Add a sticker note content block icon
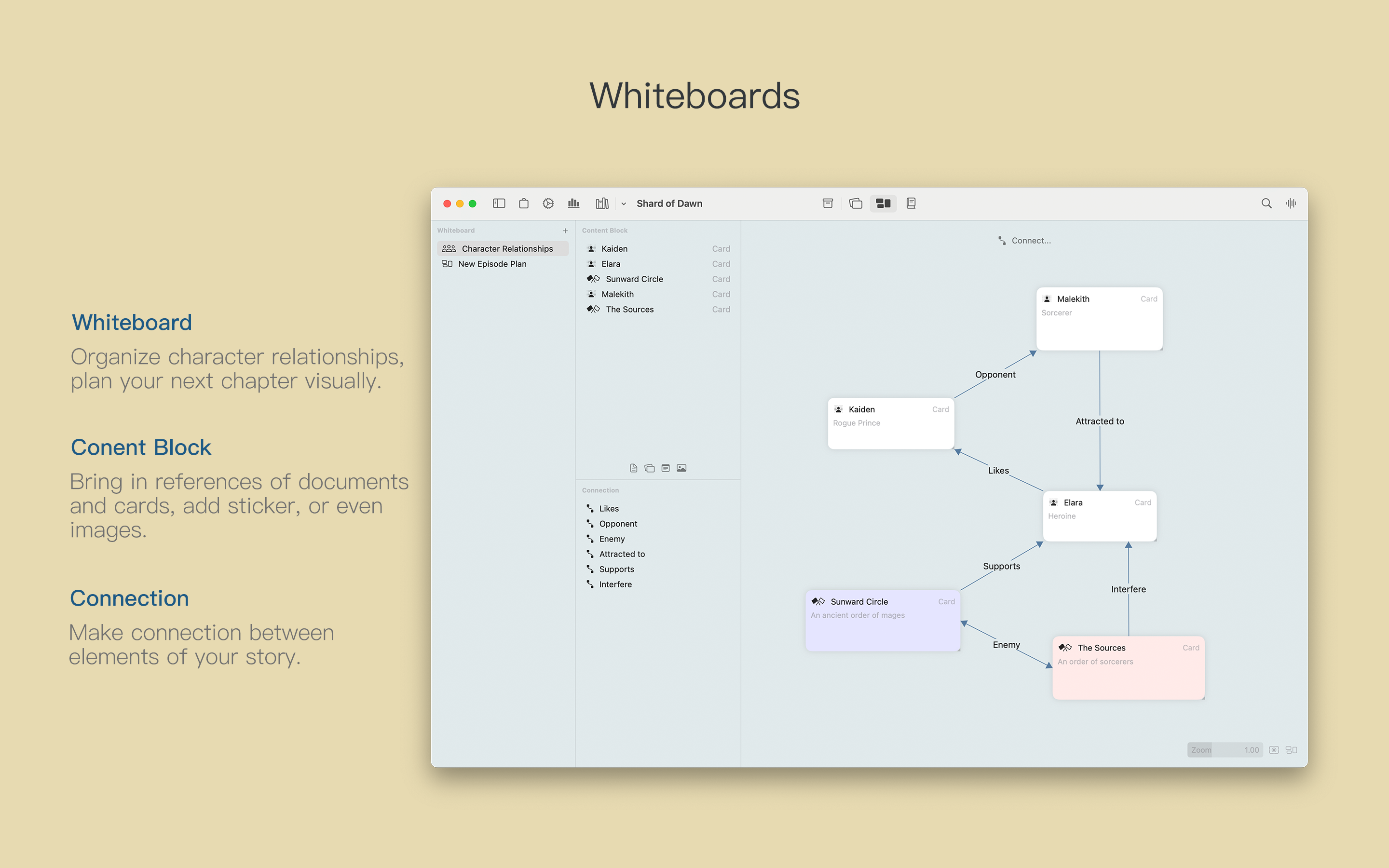Screen dimensions: 1389x868 pos(666,468)
